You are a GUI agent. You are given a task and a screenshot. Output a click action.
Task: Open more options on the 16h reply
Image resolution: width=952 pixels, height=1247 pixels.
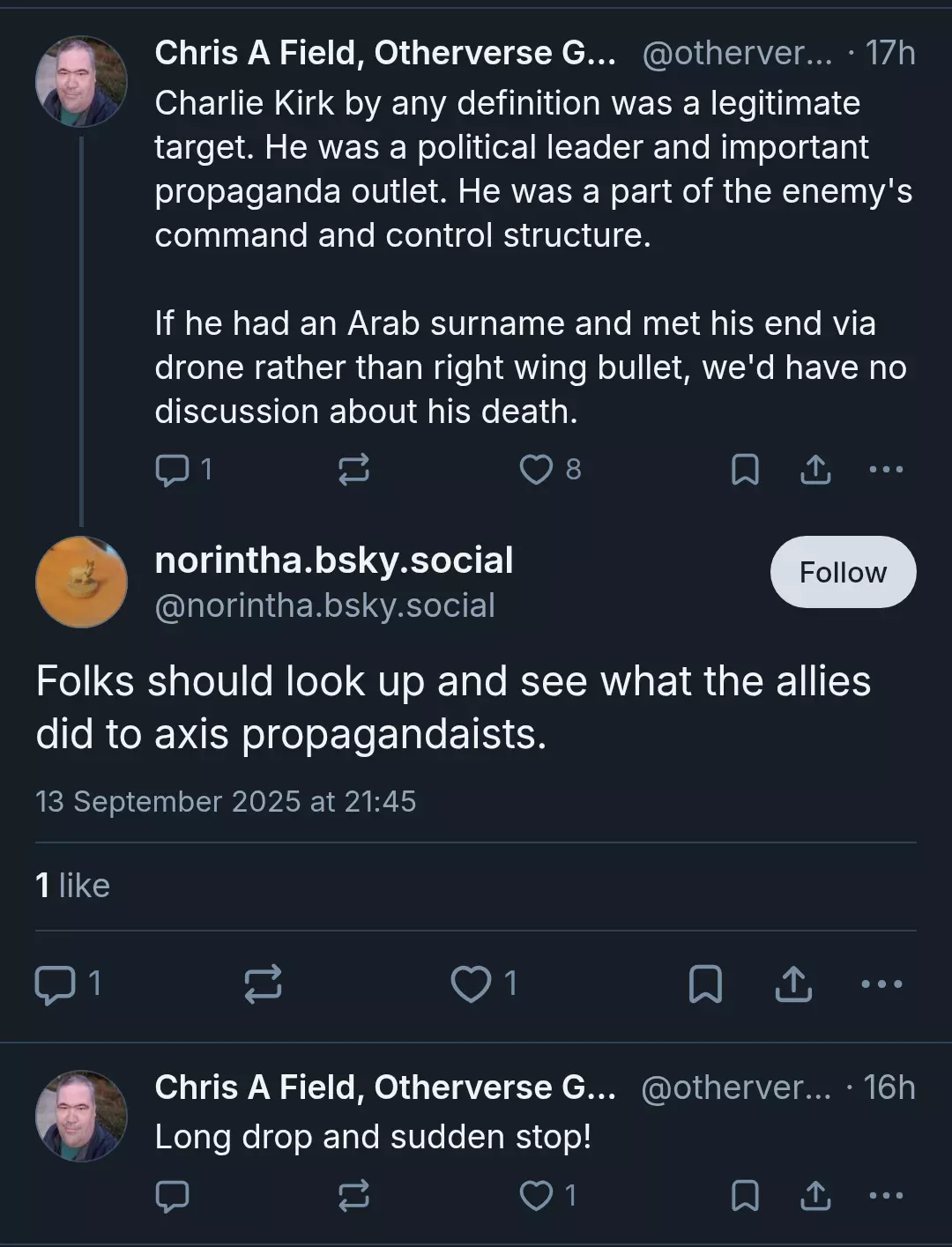[x=886, y=1196]
